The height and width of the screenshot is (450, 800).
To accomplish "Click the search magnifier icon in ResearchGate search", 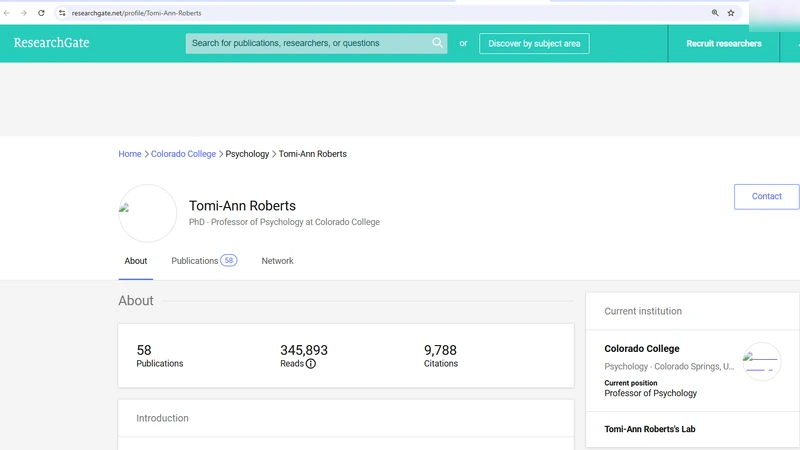I will [437, 43].
